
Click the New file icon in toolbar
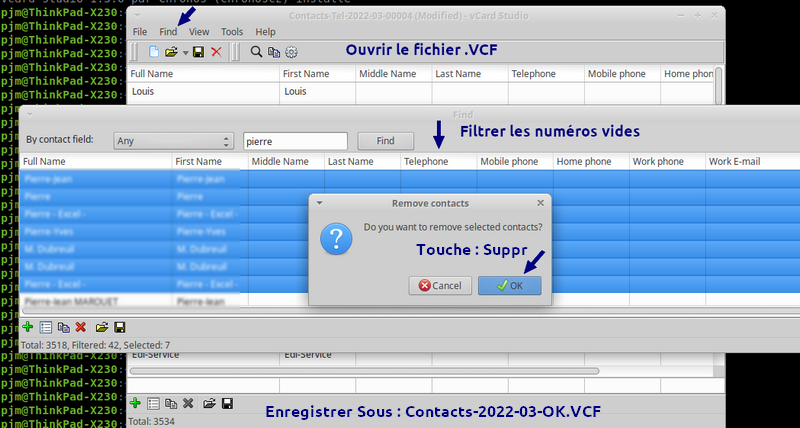click(x=154, y=52)
